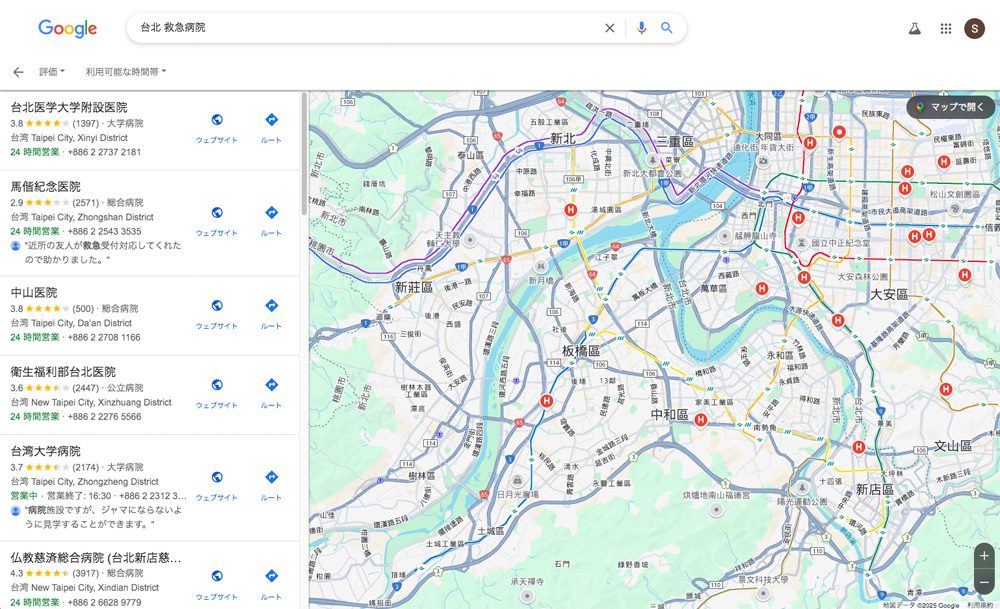Open the 馬偕紀念医院 listing title
Screen dimensions: 1000x609
coord(45,186)
